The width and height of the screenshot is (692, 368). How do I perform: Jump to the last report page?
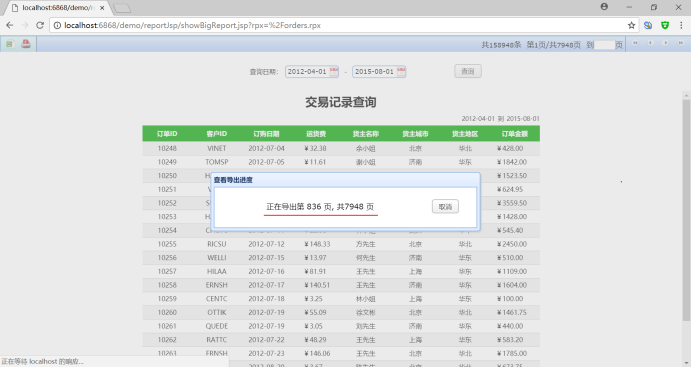[x=681, y=43]
